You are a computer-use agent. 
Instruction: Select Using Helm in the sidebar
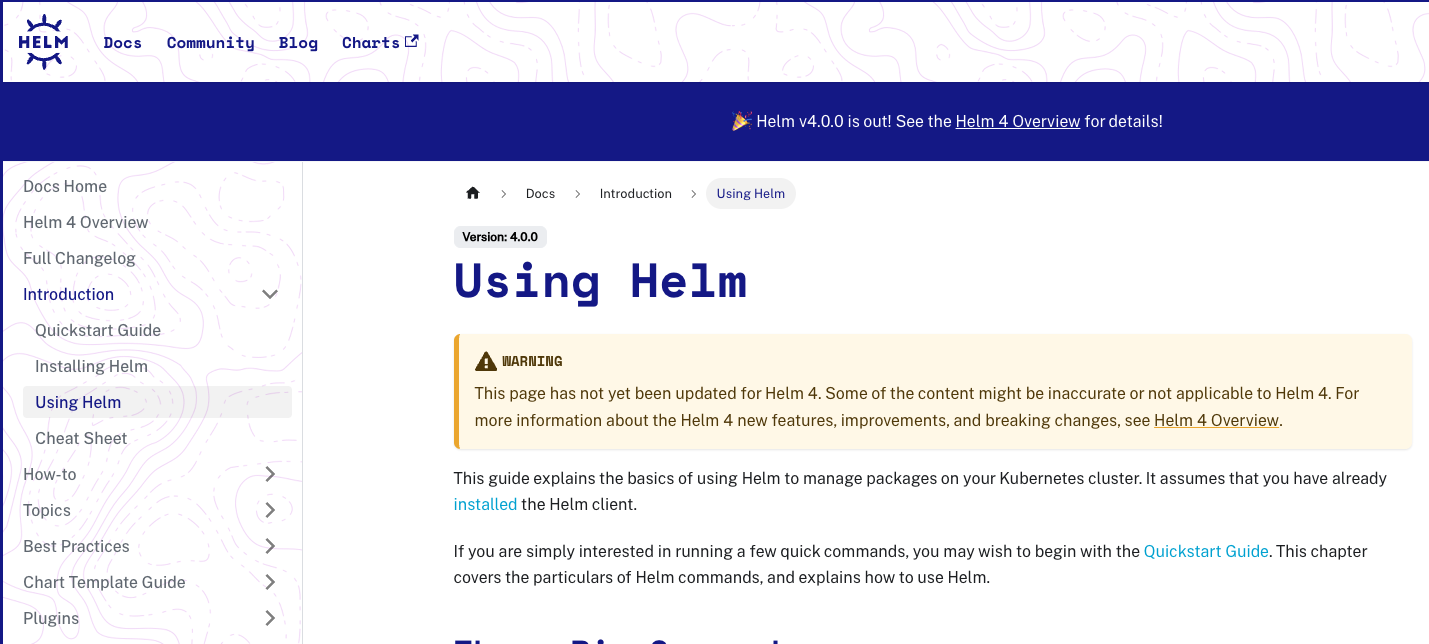pos(157,402)
